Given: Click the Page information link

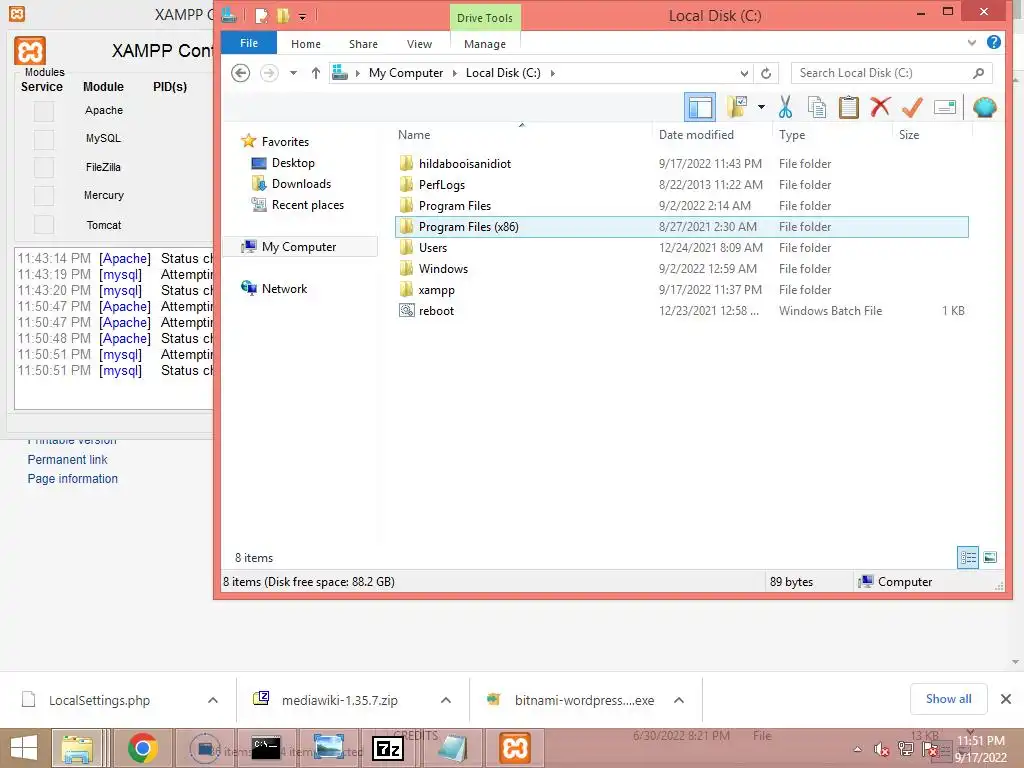Looking at the screenshot, I should 72,479.
